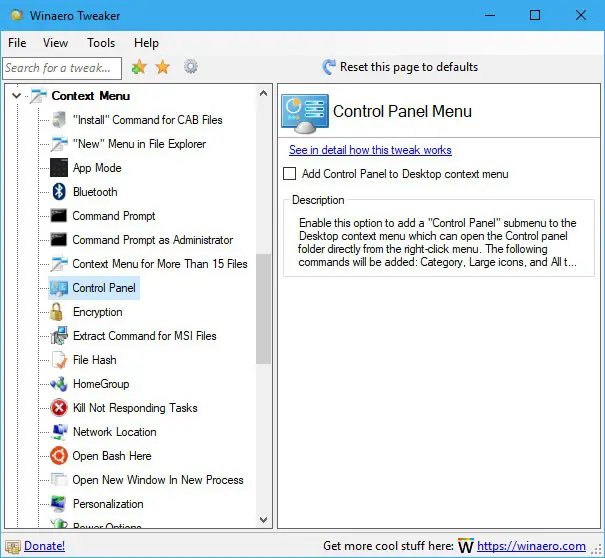Select the Bluetooth tree item
This screenshot has width=605, height=558.
95,192
